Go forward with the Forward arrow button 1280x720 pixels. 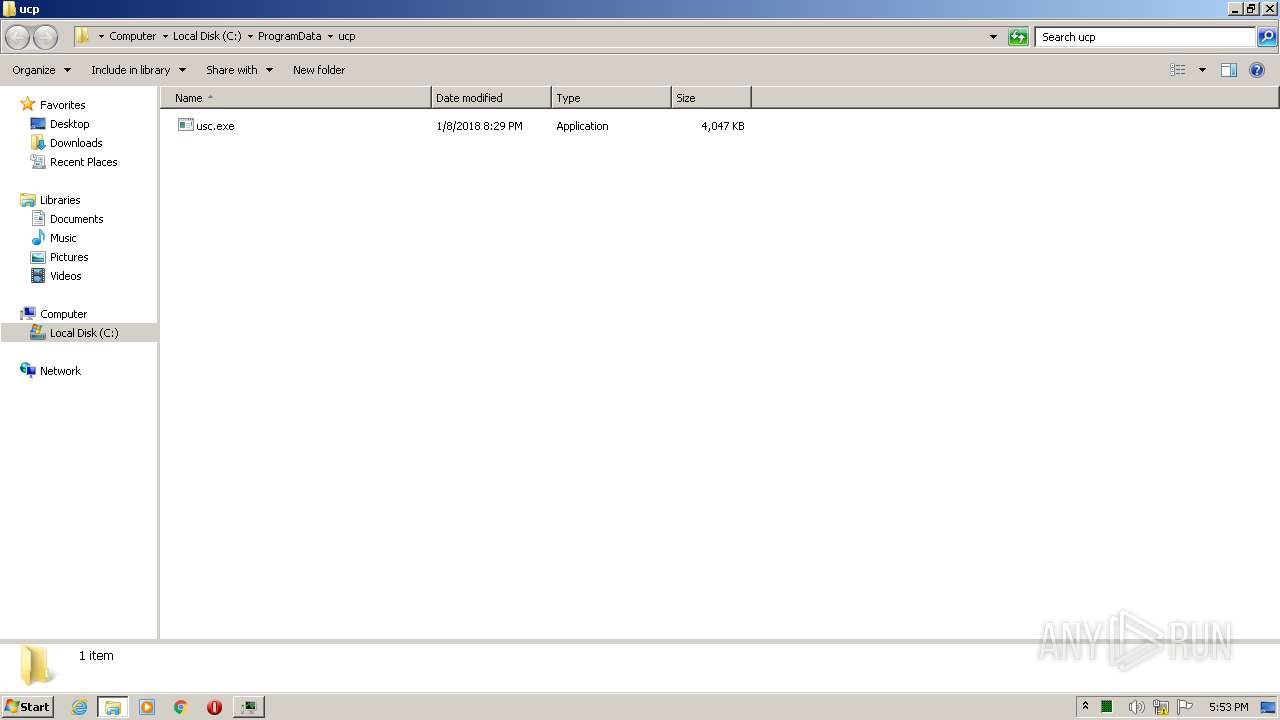coord(45,37)
